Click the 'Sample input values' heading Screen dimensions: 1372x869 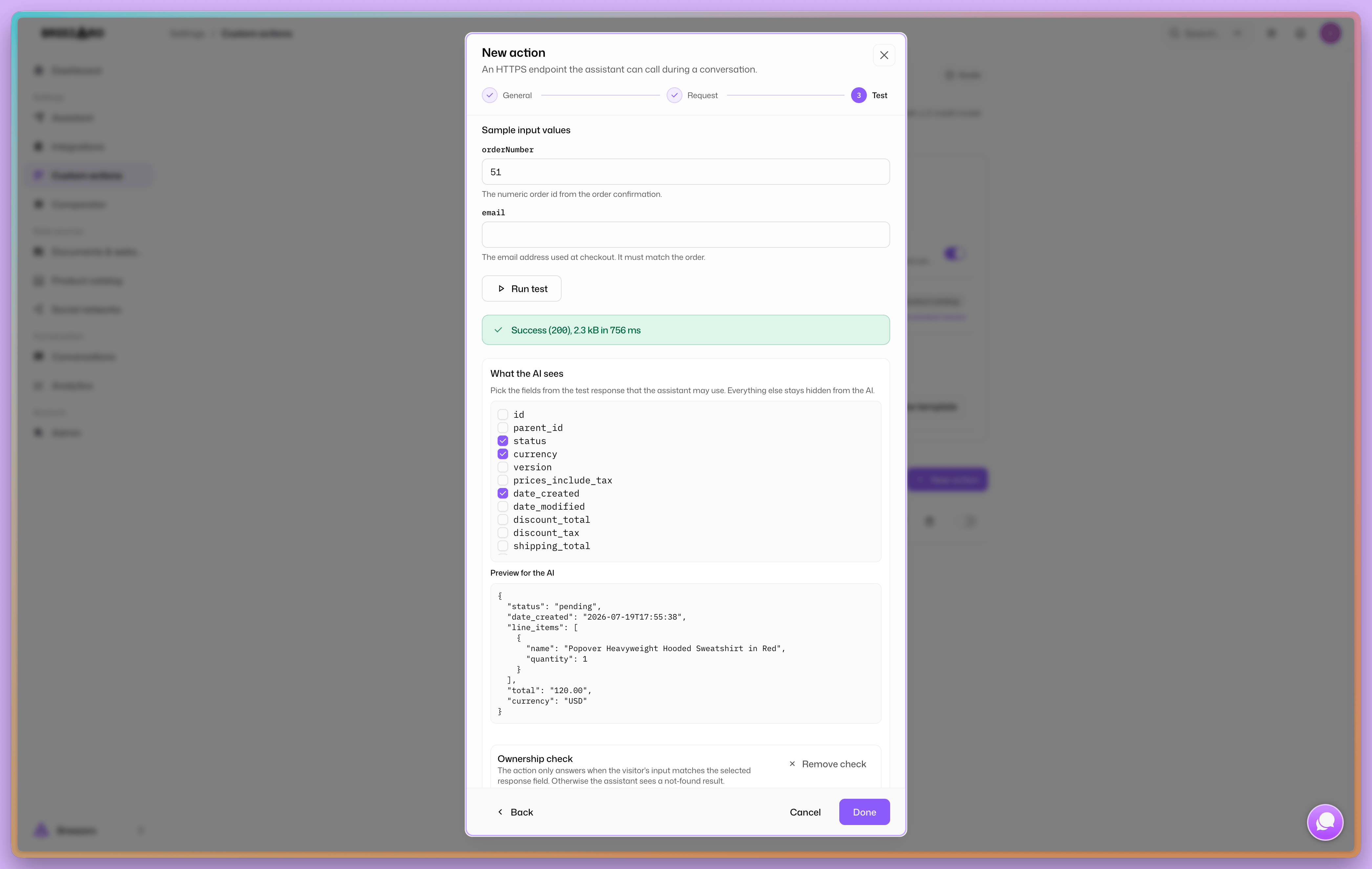pyautogui.click(x=526, y=130)
